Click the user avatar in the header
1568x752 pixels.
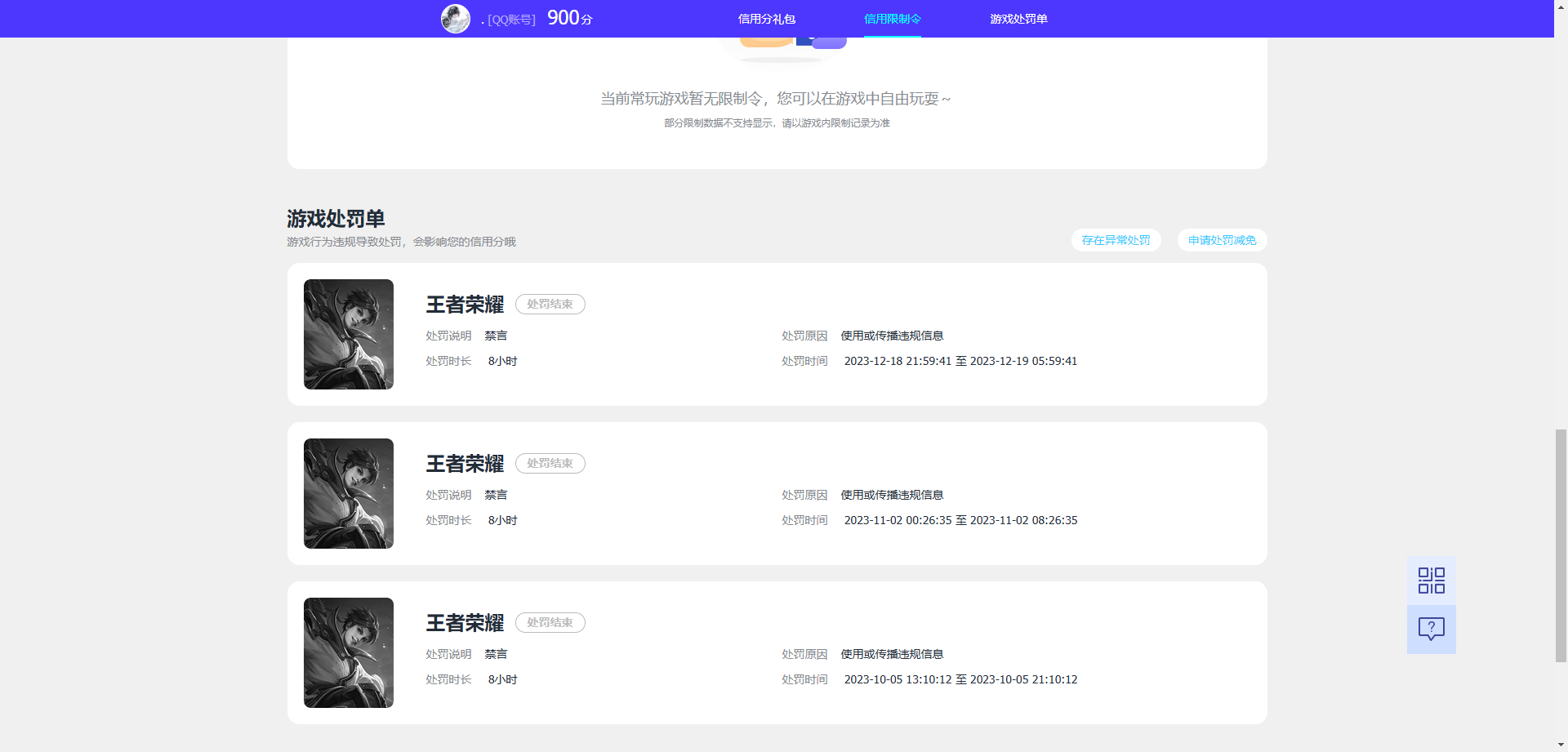(456, 19)
